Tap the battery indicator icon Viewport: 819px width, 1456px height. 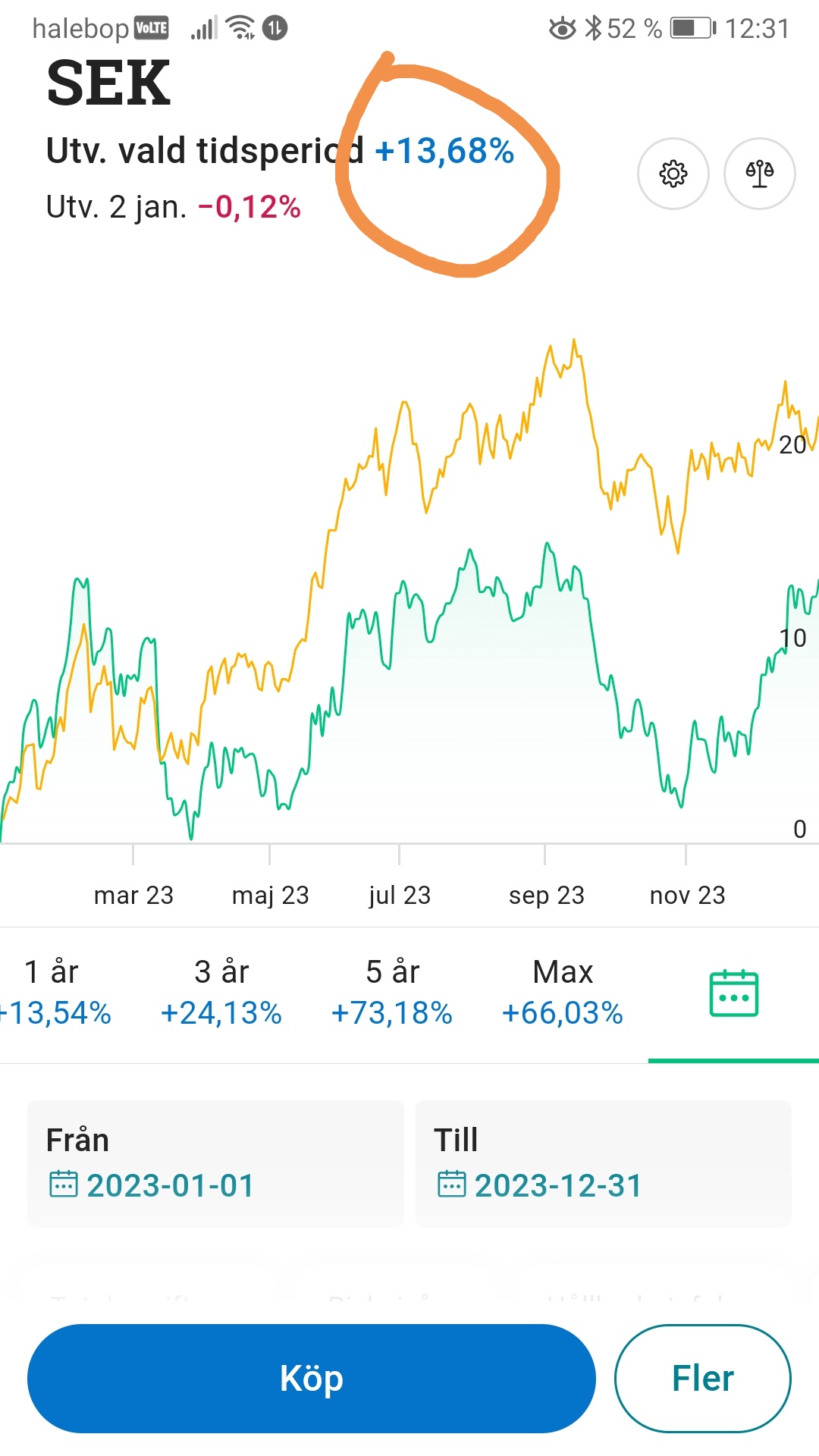coord(692,29)
